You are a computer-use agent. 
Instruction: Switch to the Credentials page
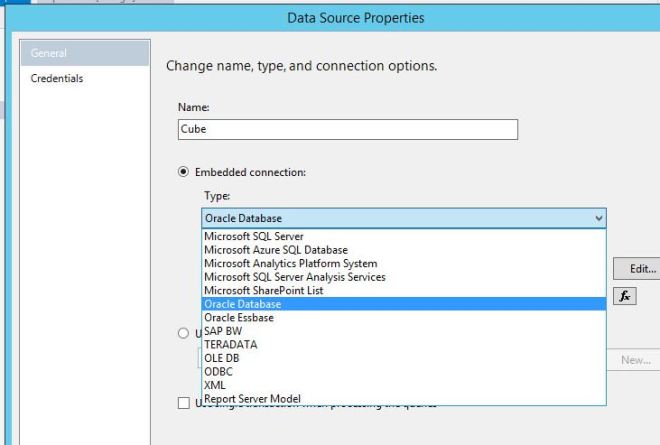click(x=56, y=78)
